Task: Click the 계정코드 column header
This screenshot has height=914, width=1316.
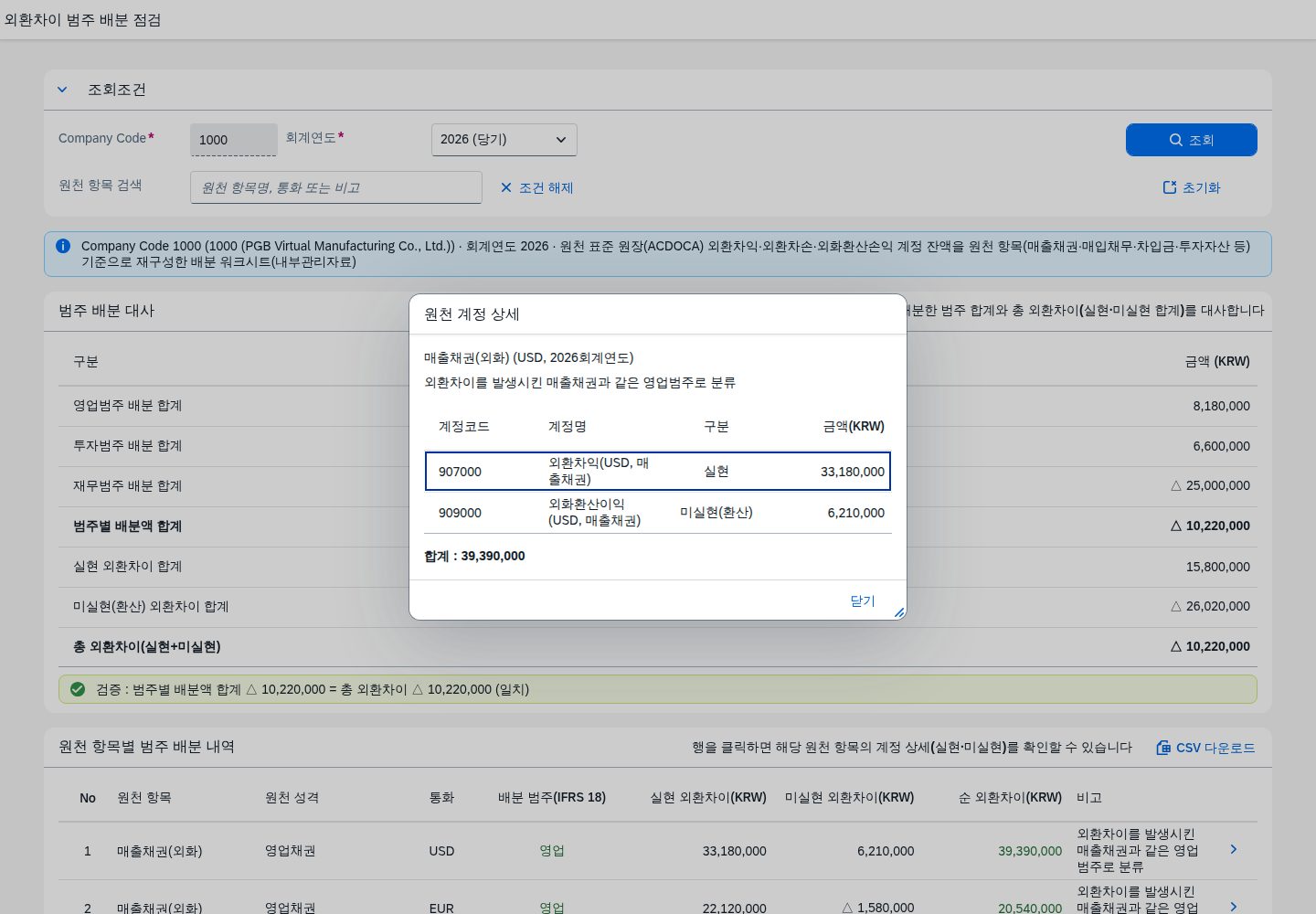Action: click(464, 427)
